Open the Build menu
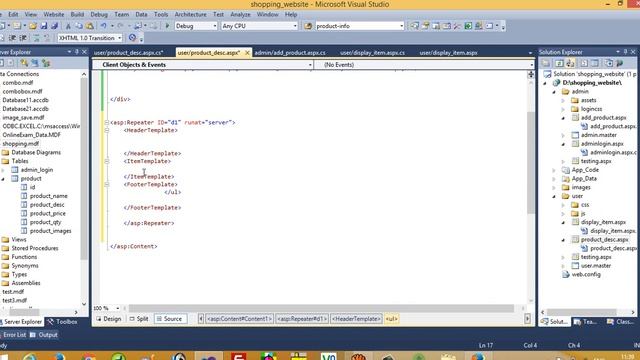Screen dimensions: 640x360 point(77,14)
